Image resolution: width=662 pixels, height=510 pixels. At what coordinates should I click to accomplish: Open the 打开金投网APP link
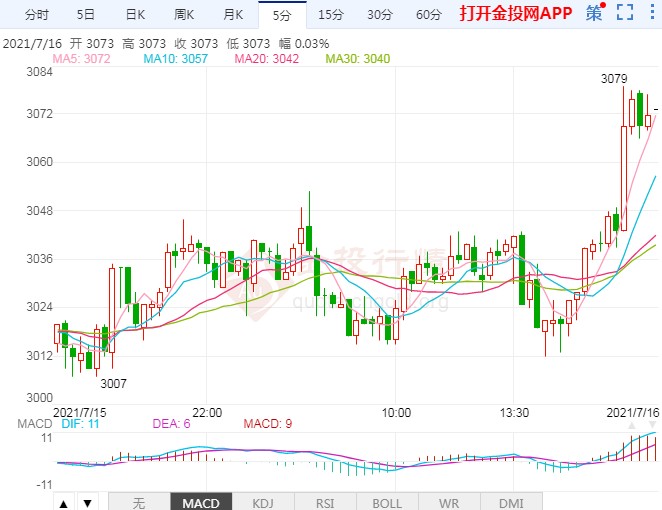coord(515,14)
